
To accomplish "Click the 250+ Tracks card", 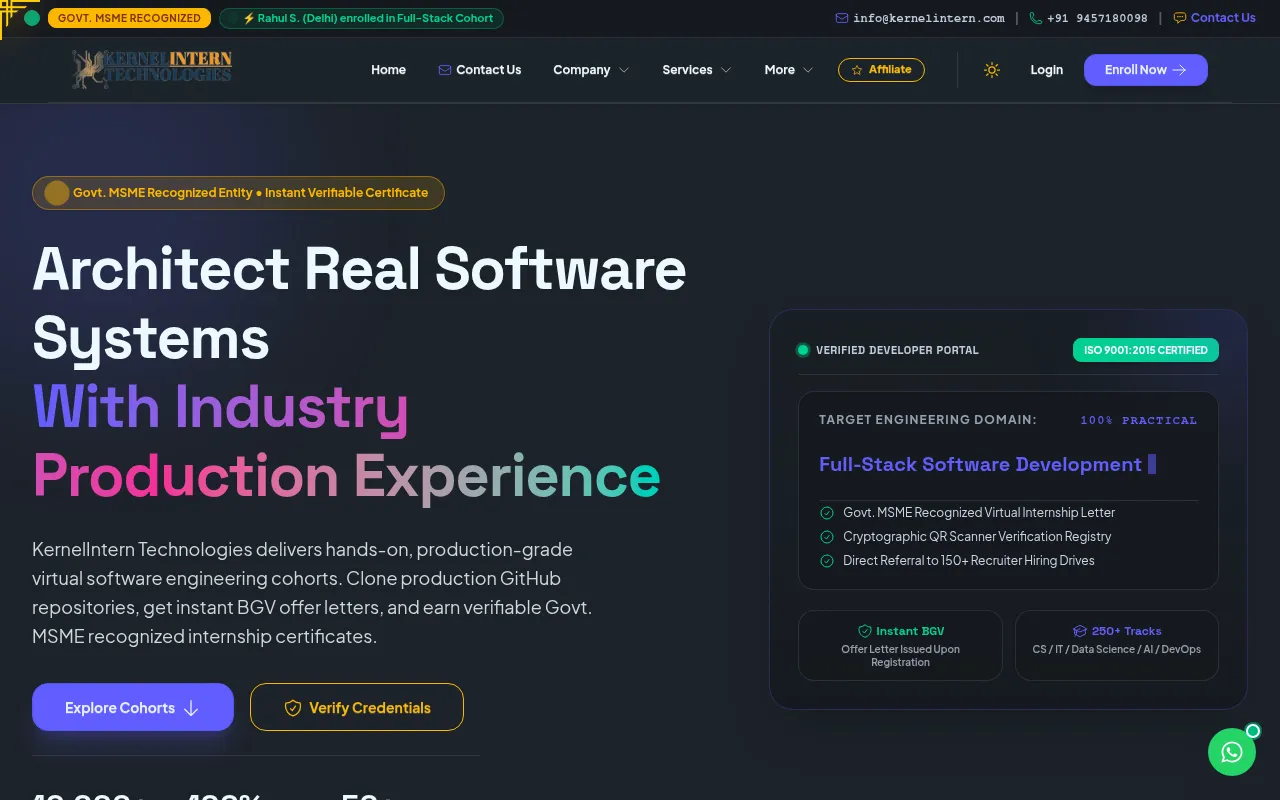I will tap(1117, 645).
